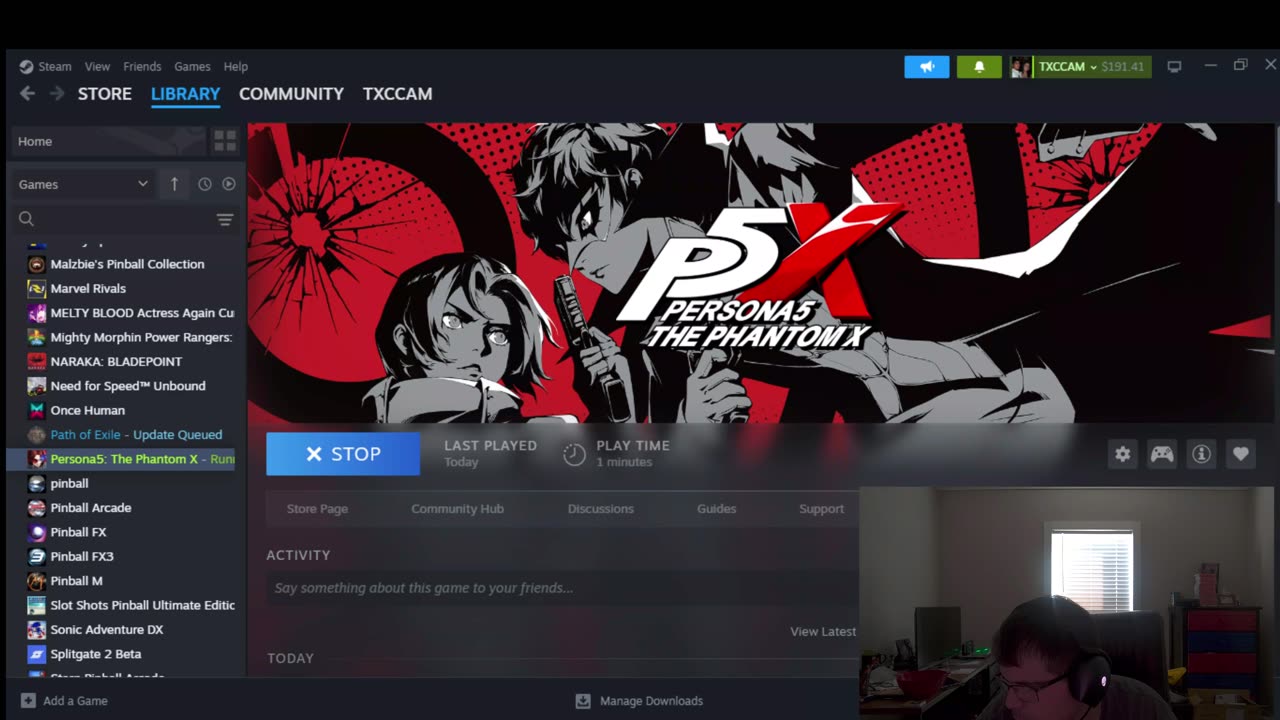Viewport: 1280px width, 720px height.
Task: Toggle sort by recent activity clock
Action: [205, 184]
